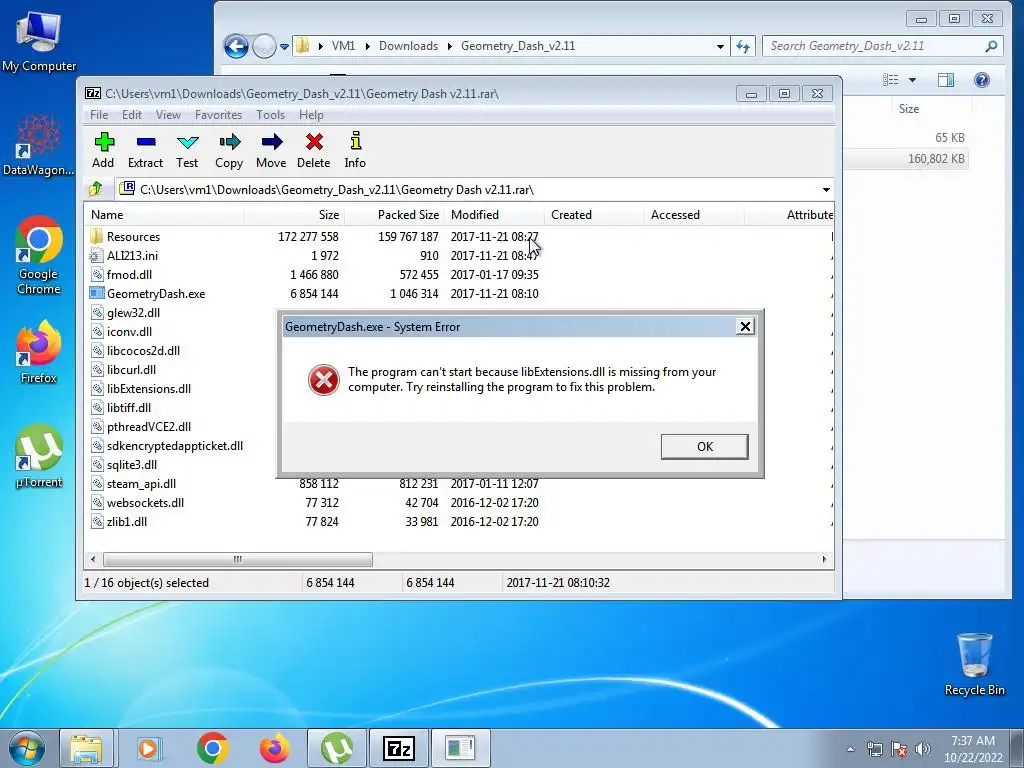This screenshot has width=1024, height=768.
Task: Click the scroll right arrow in 7-Zip list
Action: [824, 560]
